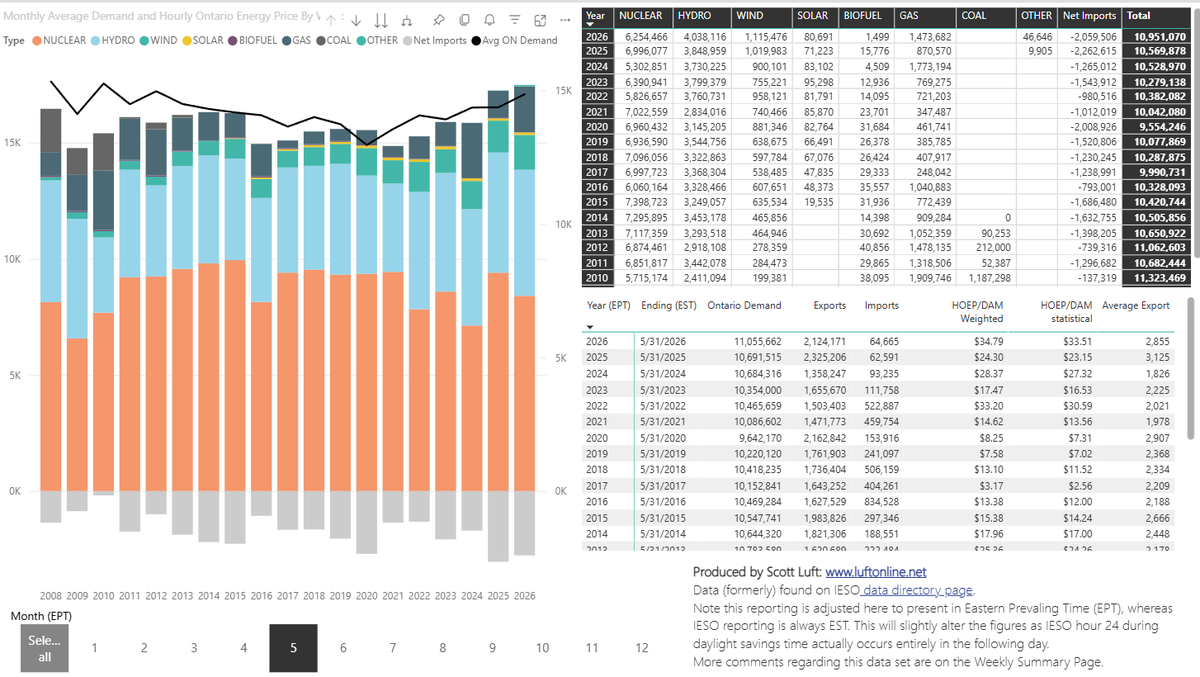Go to next hierarchy level double-arrow icon
Viewport: 1200px width, 677px height.
point(381,20)
